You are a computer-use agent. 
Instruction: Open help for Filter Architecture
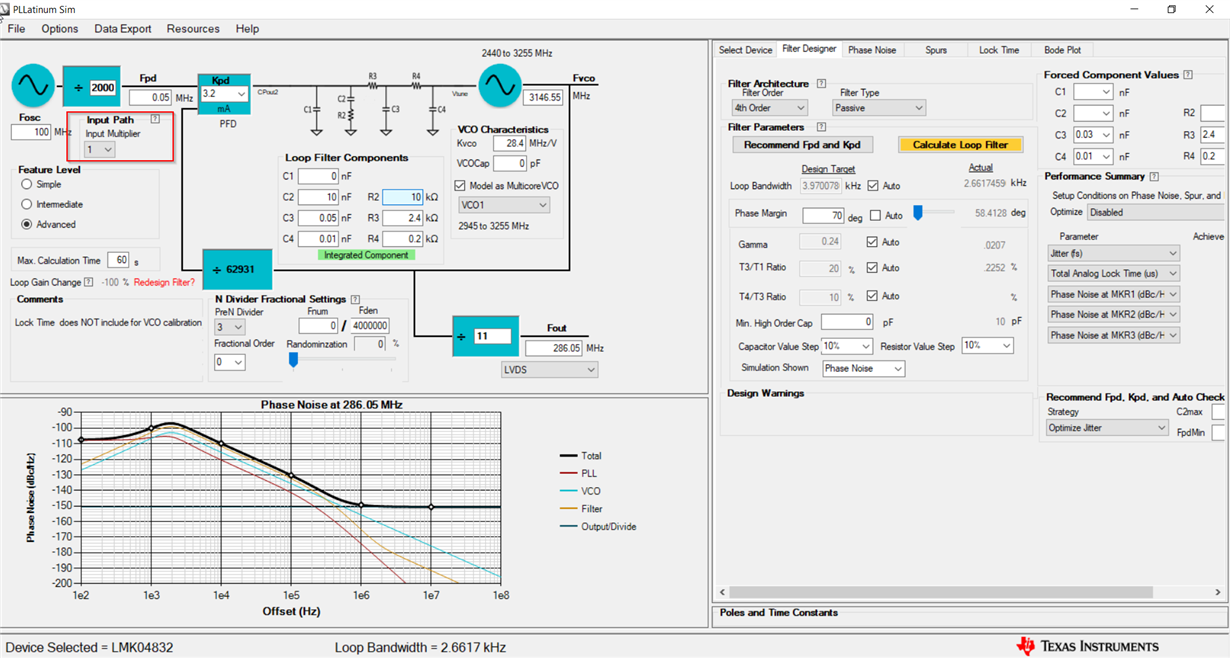[821, 84]
